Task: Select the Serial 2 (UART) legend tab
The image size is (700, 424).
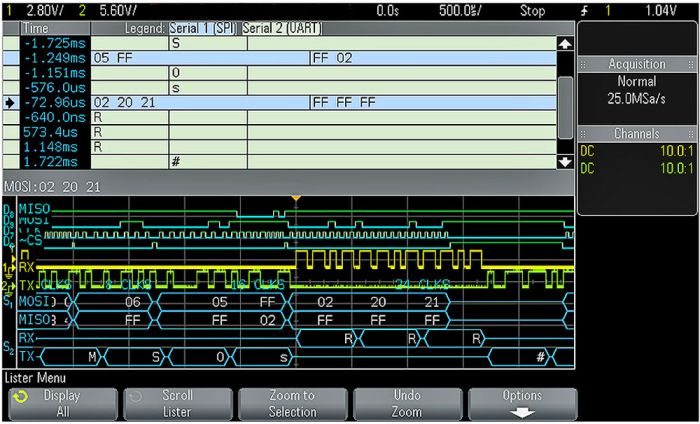Action: point(282,29)
